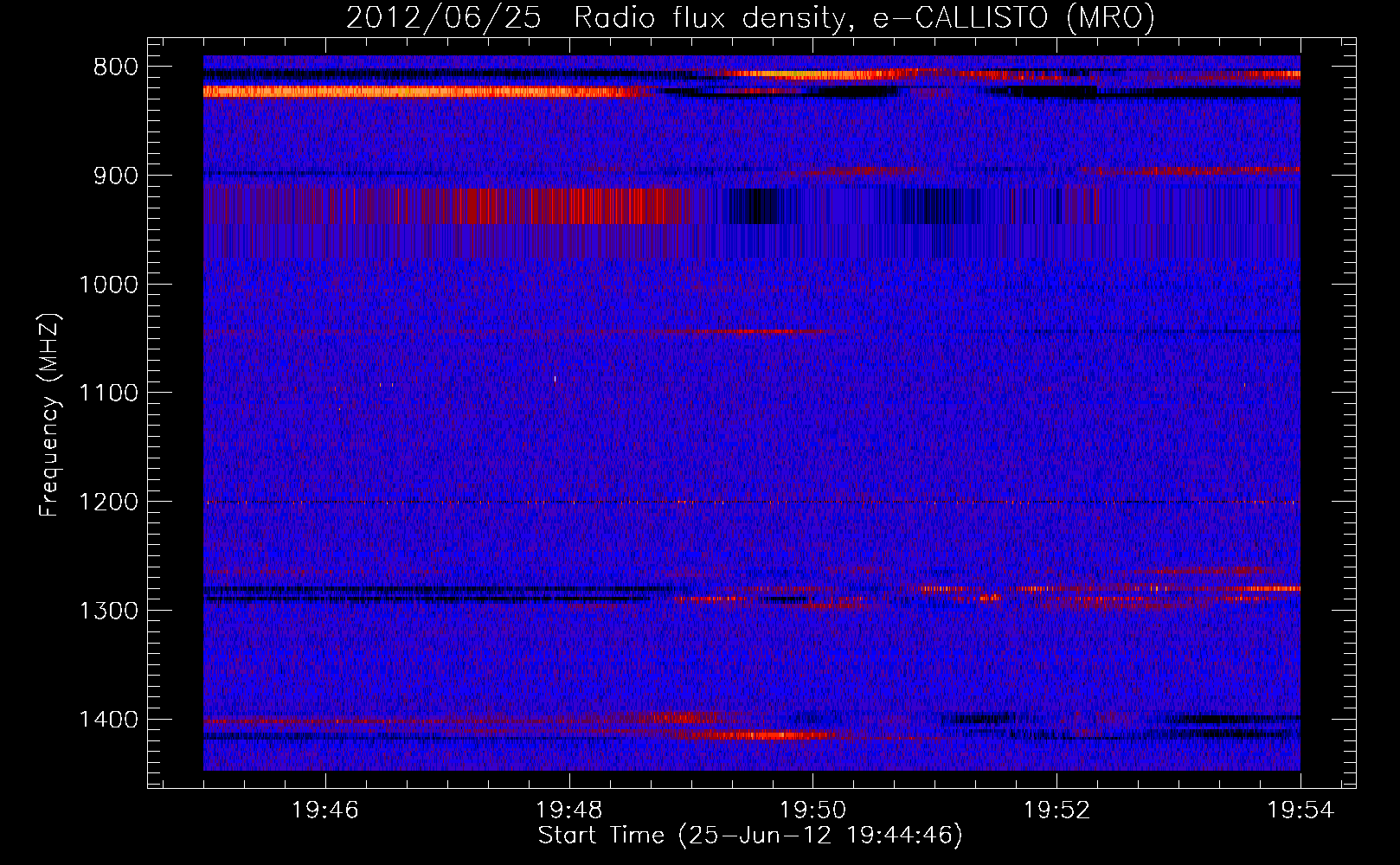Image resolution: width=1400 pixels, height=865 pixels.
Task: Click the plot title '2012/06/25 Radio flux density'
Action: click(x=750, y=17)
